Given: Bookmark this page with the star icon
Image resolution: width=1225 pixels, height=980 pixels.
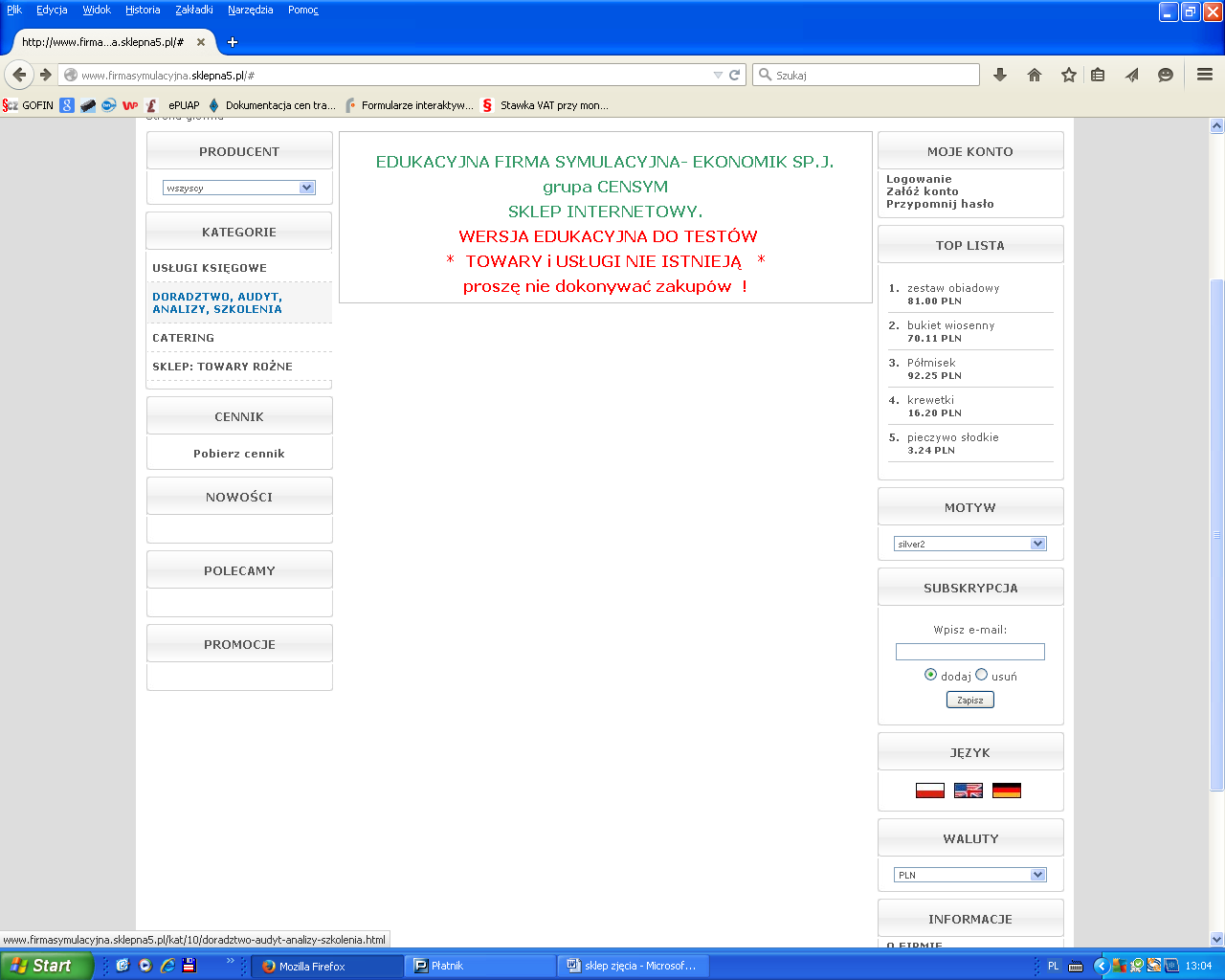Looking at the screenshot, I should pyautogui.click(x=1069, y=75).
